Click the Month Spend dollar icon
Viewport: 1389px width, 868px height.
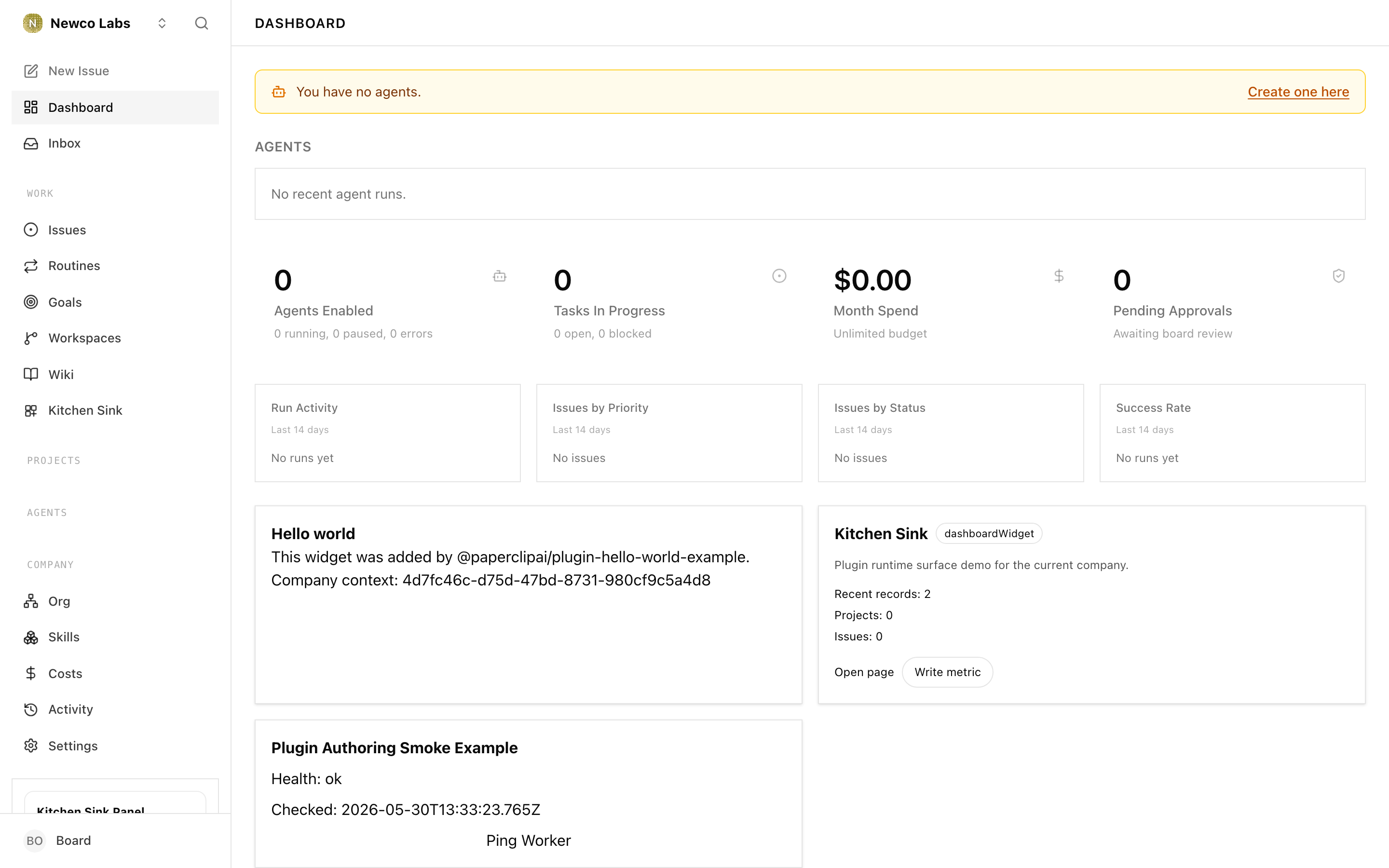tap(1059, 276)
